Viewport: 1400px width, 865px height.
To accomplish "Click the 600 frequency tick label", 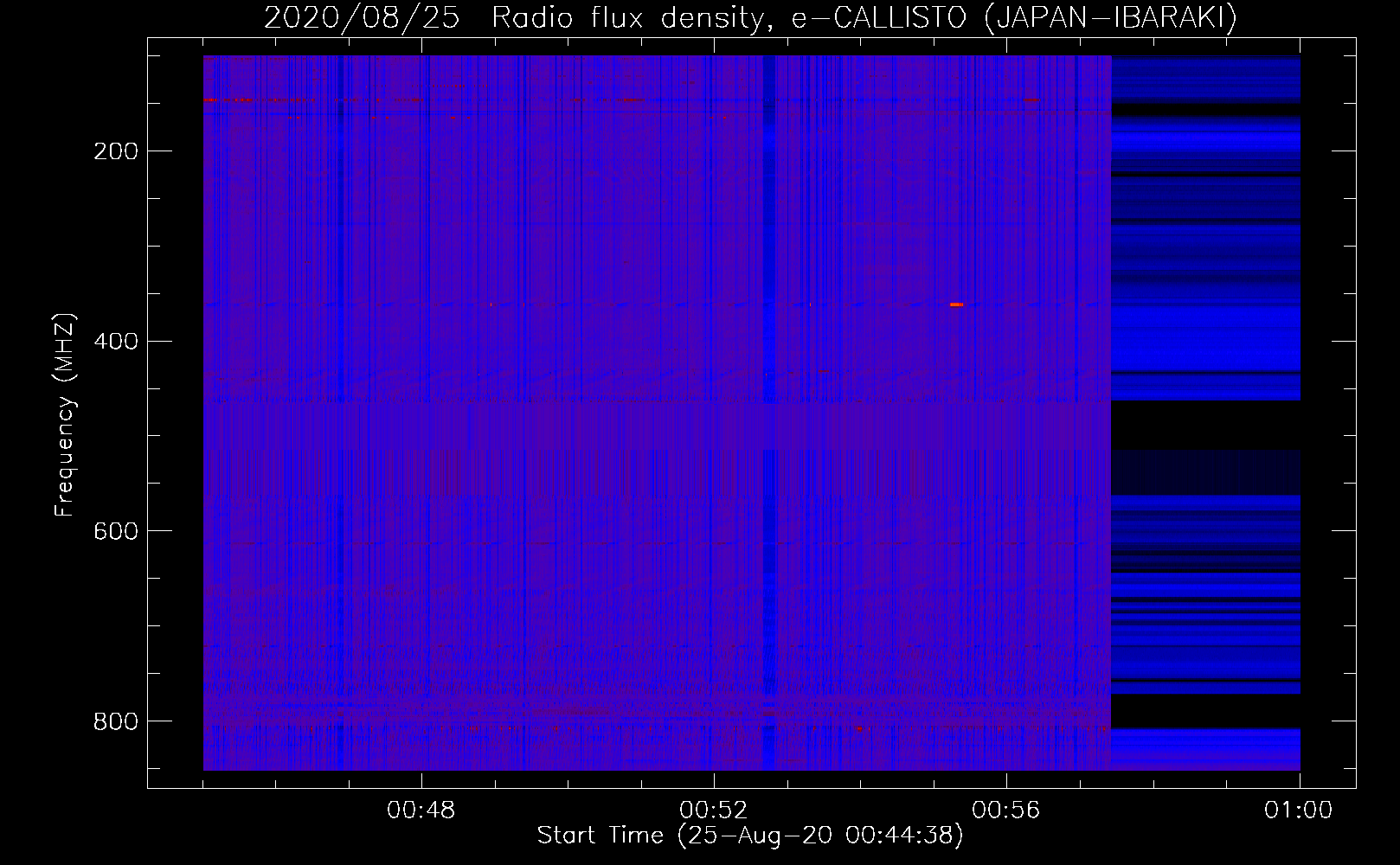I will tap(116, 530).
